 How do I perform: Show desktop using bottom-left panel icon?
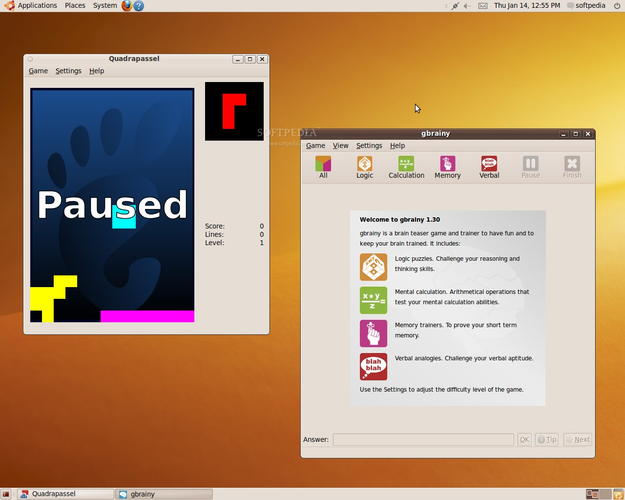[x=6, y=494]
